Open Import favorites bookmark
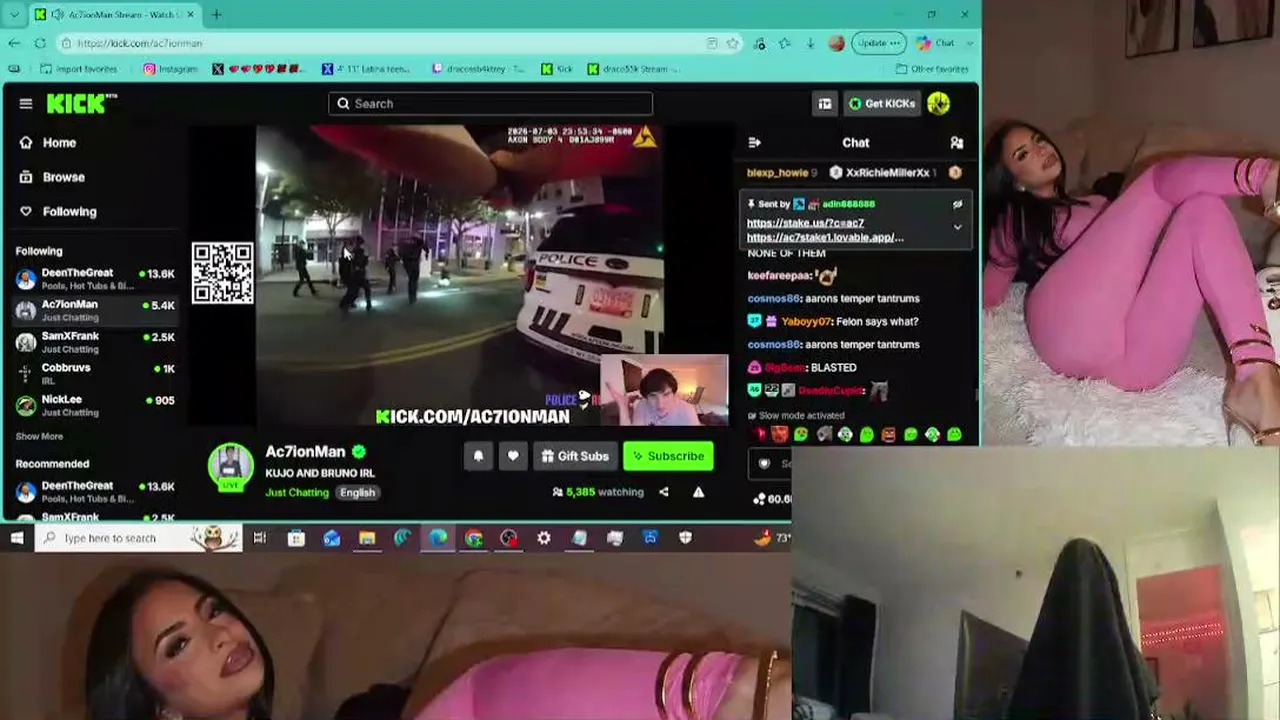 tap(79, 69)
